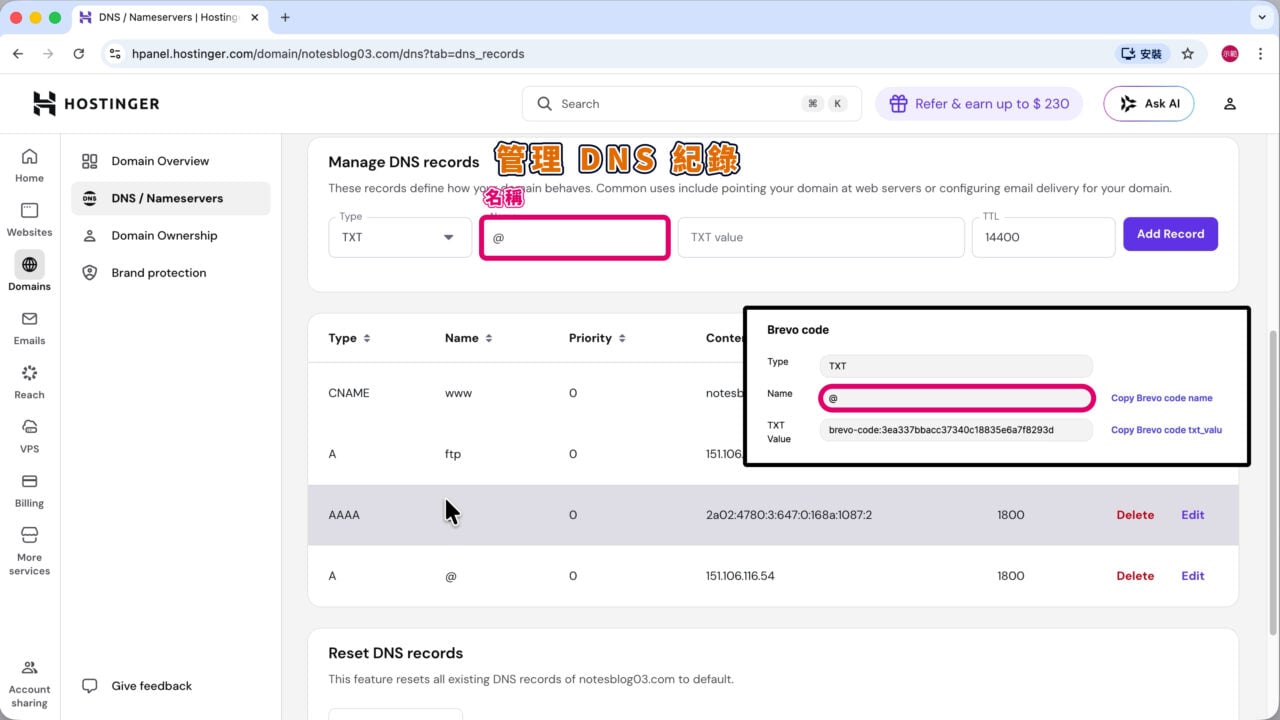Click the AAAA record IPv6 content
Screen dimensions: 1280x720
coord(789,515)
